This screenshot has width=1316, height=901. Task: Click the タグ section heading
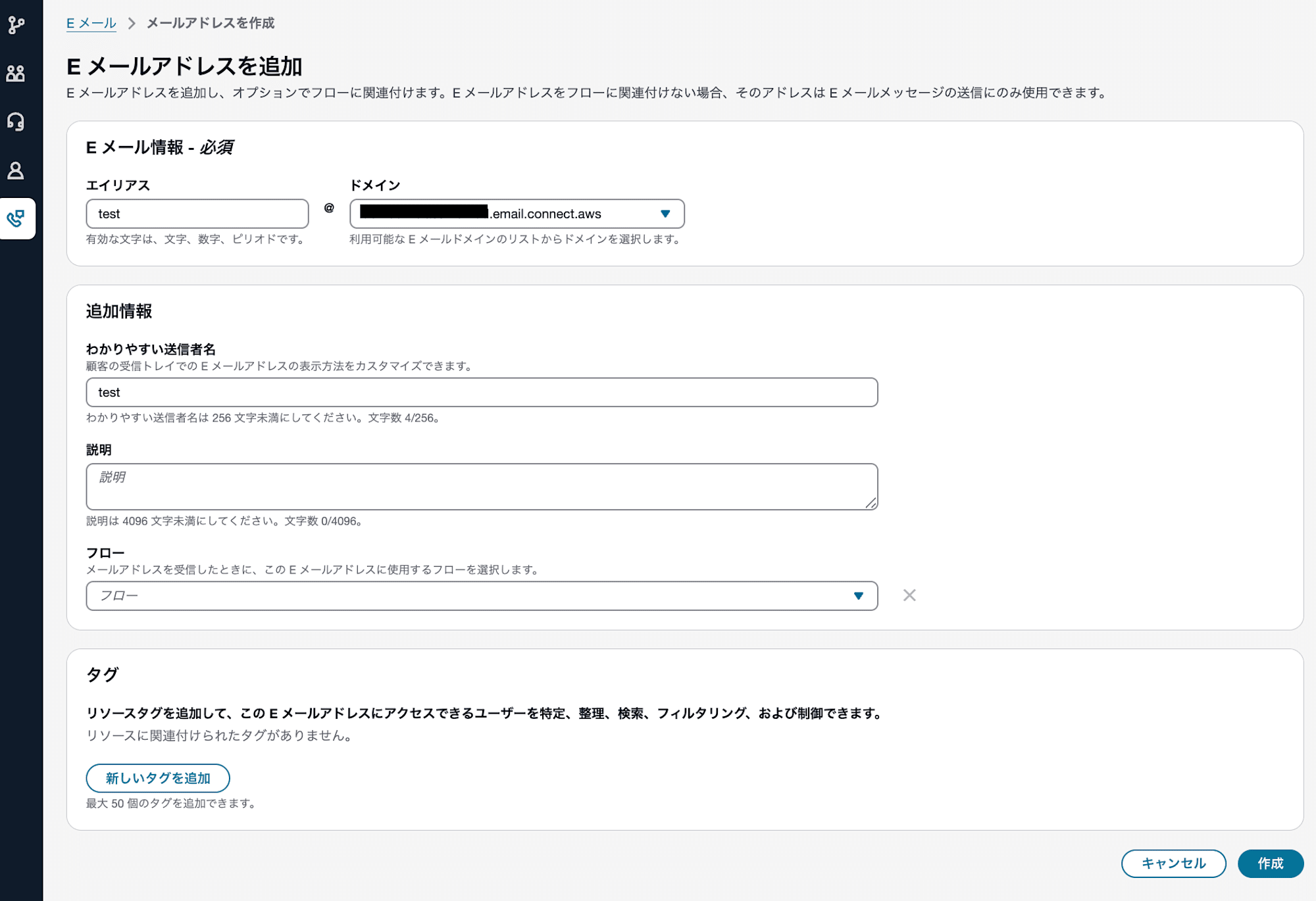tap(103, 675)
